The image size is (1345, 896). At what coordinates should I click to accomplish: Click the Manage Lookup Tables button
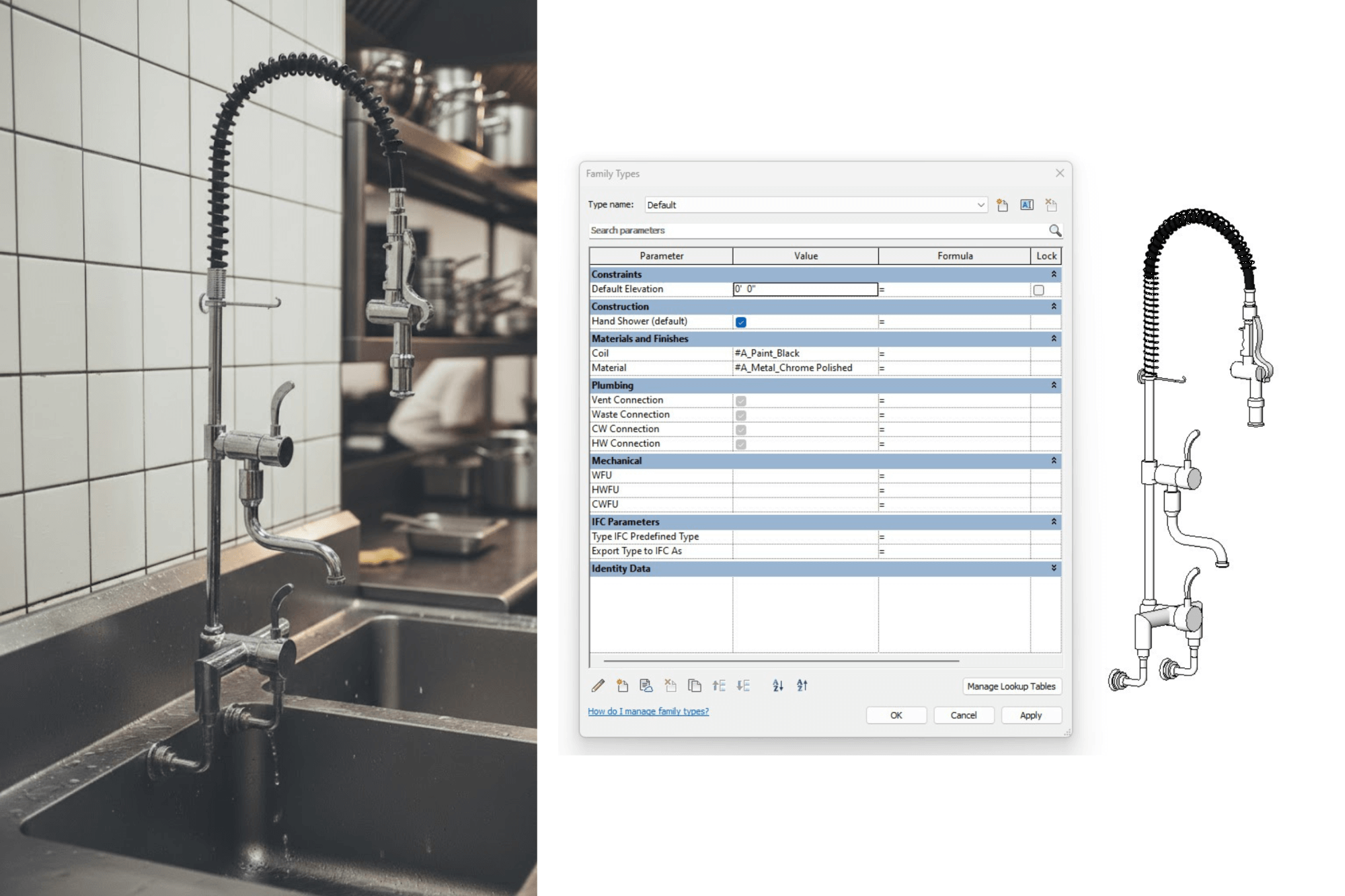pyautogui.click(x=1011, y=686)
